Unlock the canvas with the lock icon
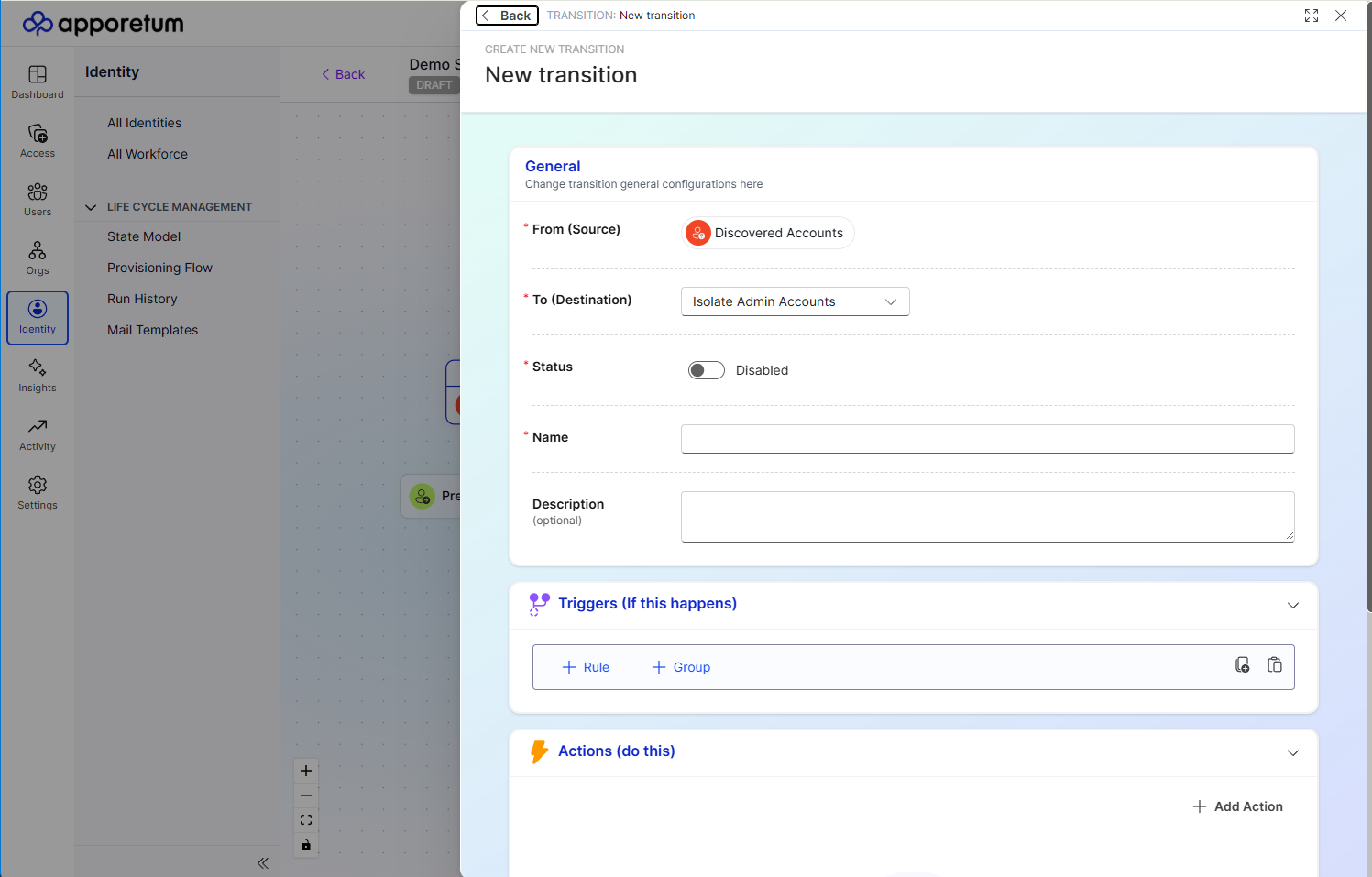 coord(306,845)
